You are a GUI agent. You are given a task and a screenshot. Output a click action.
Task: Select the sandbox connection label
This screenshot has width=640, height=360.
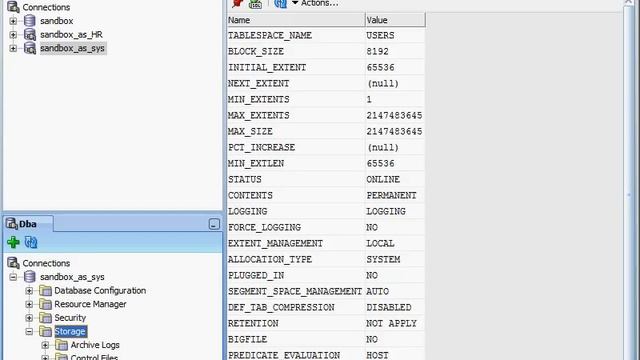pos(56,21)
